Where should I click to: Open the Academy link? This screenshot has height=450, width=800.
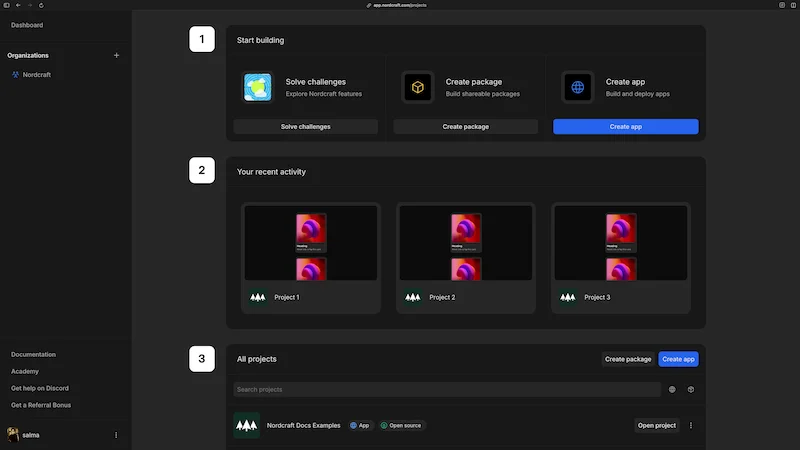point(24,371)
